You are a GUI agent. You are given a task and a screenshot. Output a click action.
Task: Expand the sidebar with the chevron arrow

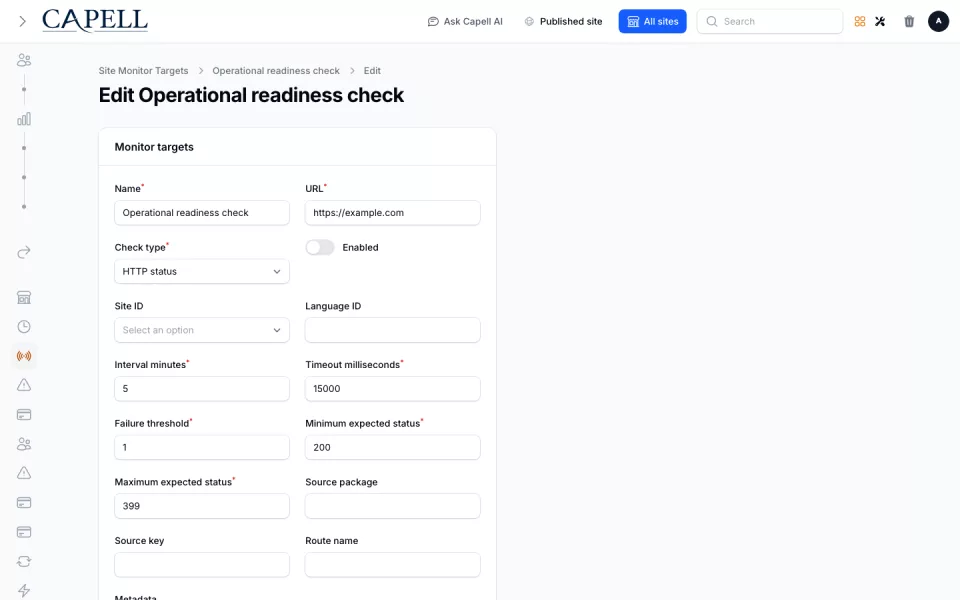(x=23, y=21)
